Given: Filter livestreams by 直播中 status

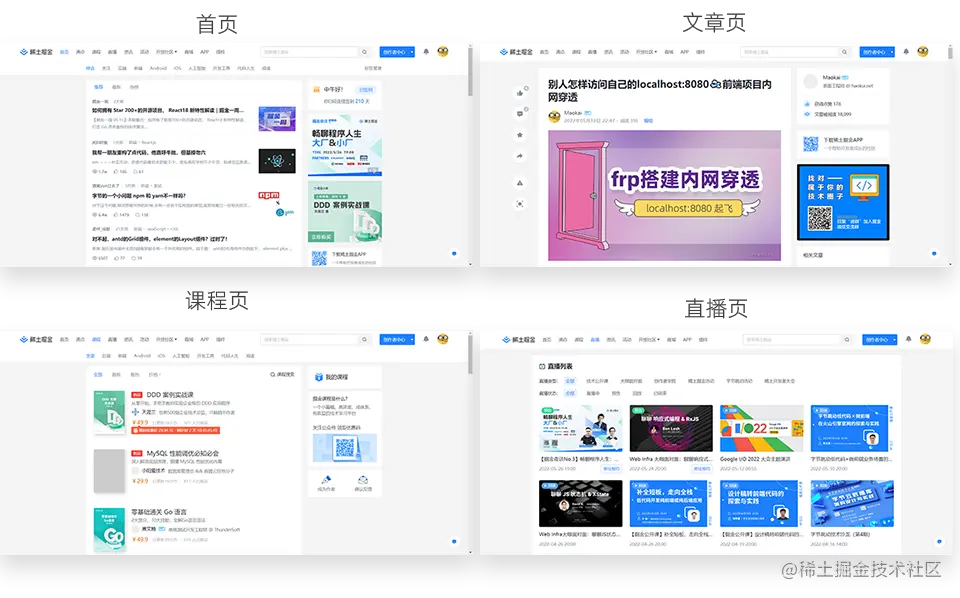Looking at the screenshot, I should (592, 394).
